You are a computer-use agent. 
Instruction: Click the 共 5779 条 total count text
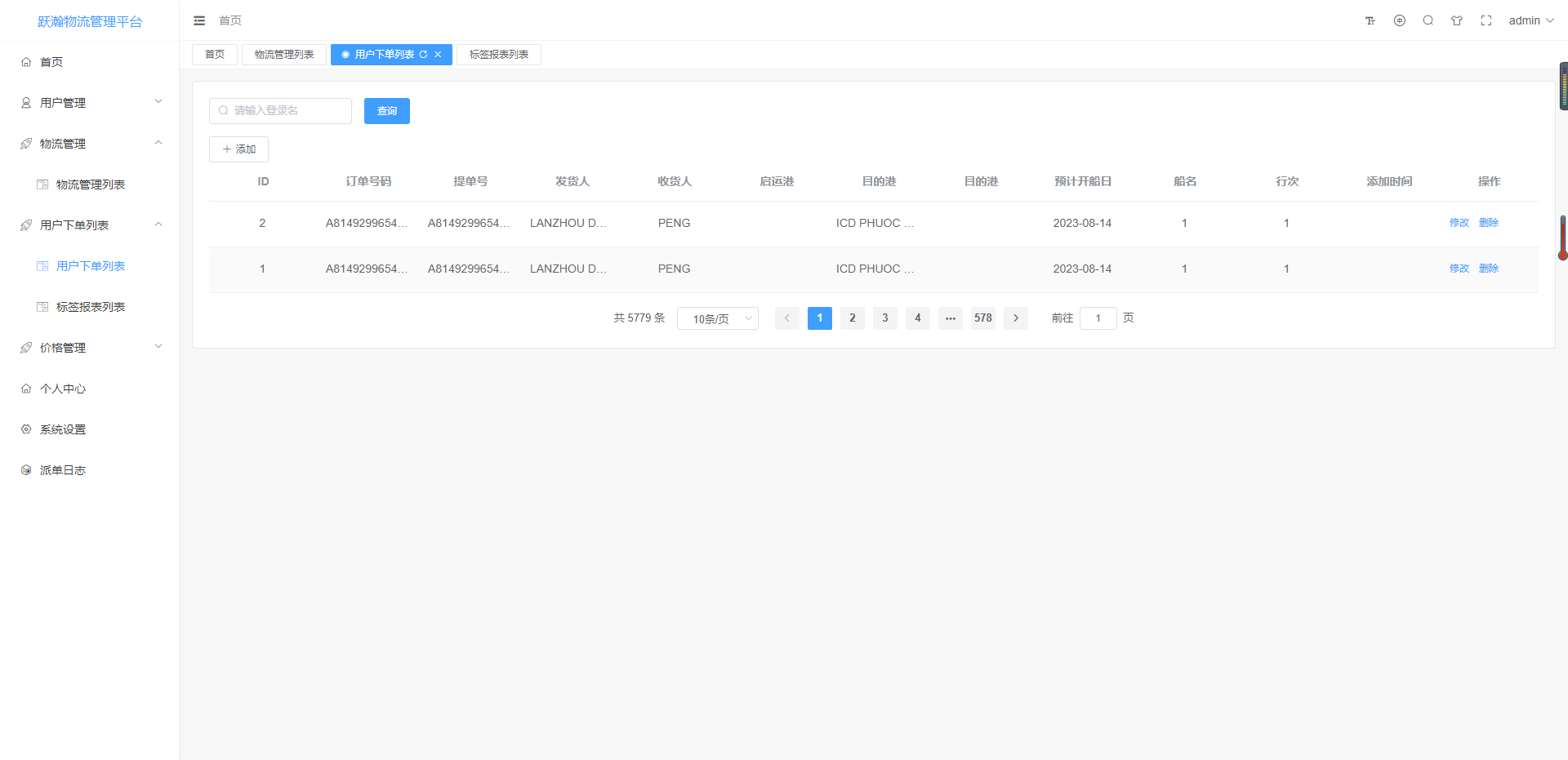(x=639, y=318)
